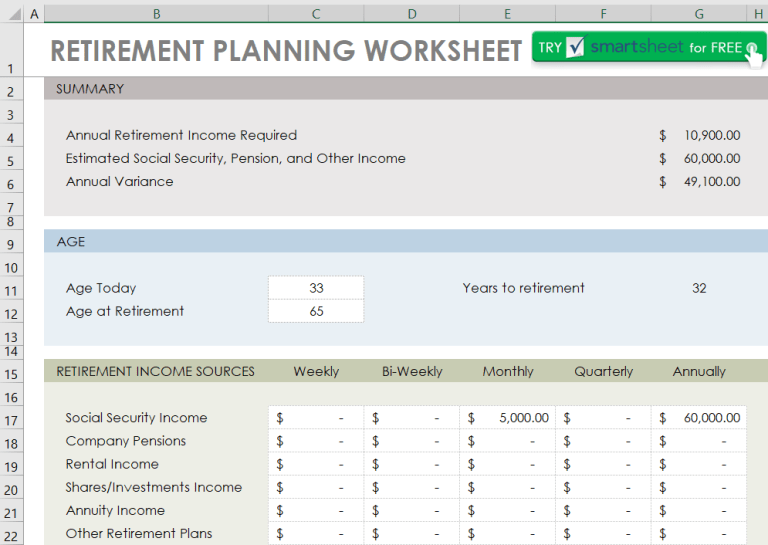Click the Age Today input cell
Viewport: 768px width, 545px height.
[316, 288]
